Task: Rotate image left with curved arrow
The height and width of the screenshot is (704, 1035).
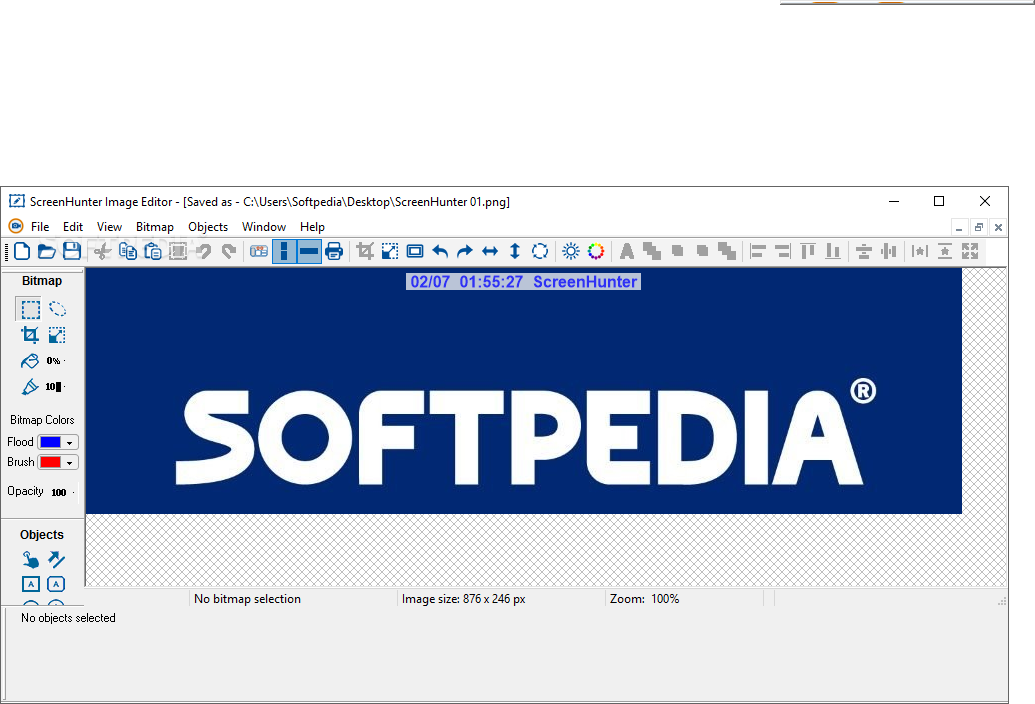Action: pyautogui.click(x=440, y=251)
